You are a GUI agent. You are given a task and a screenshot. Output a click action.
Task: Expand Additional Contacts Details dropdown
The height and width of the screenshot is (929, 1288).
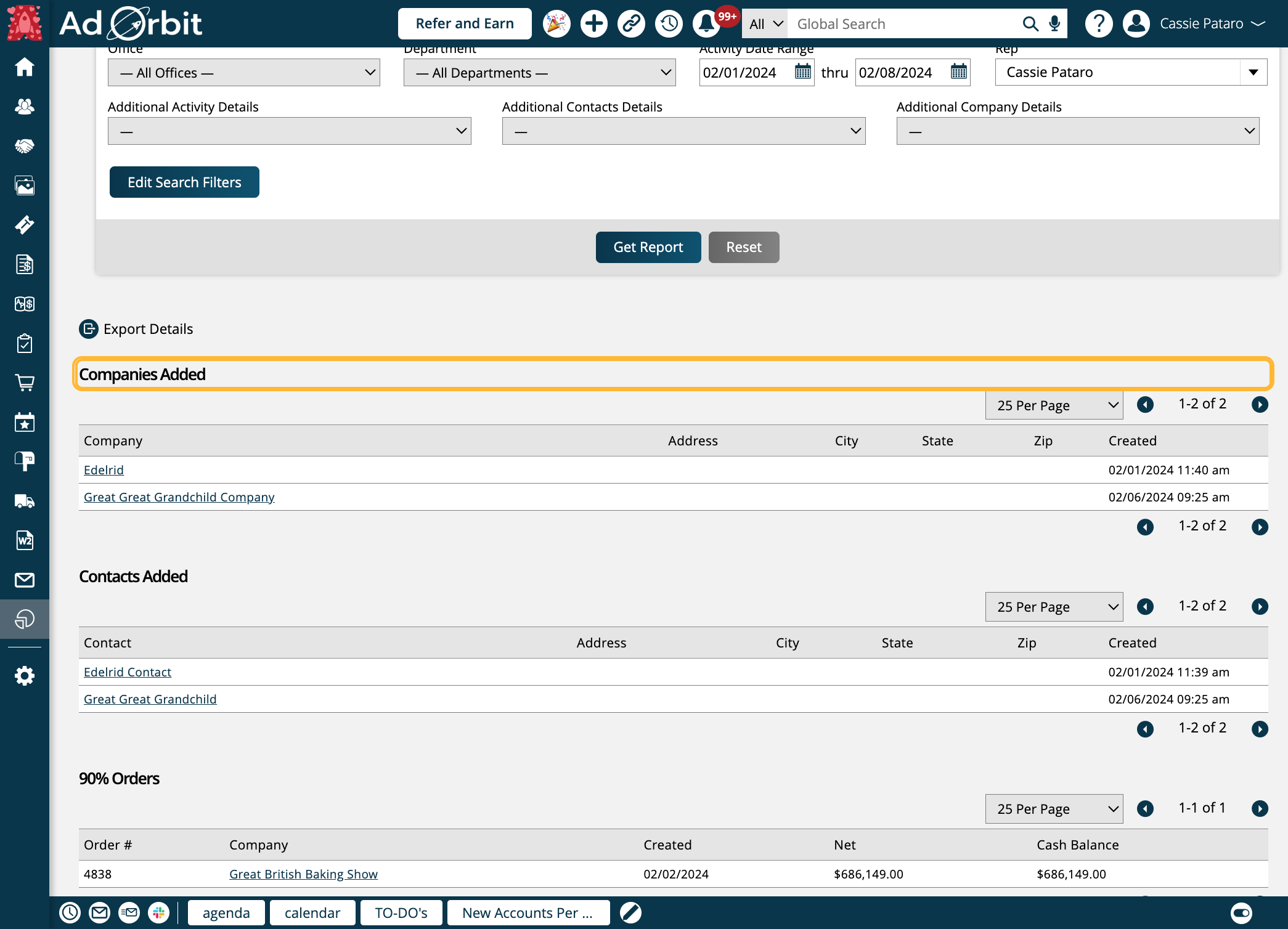point(683,131)
